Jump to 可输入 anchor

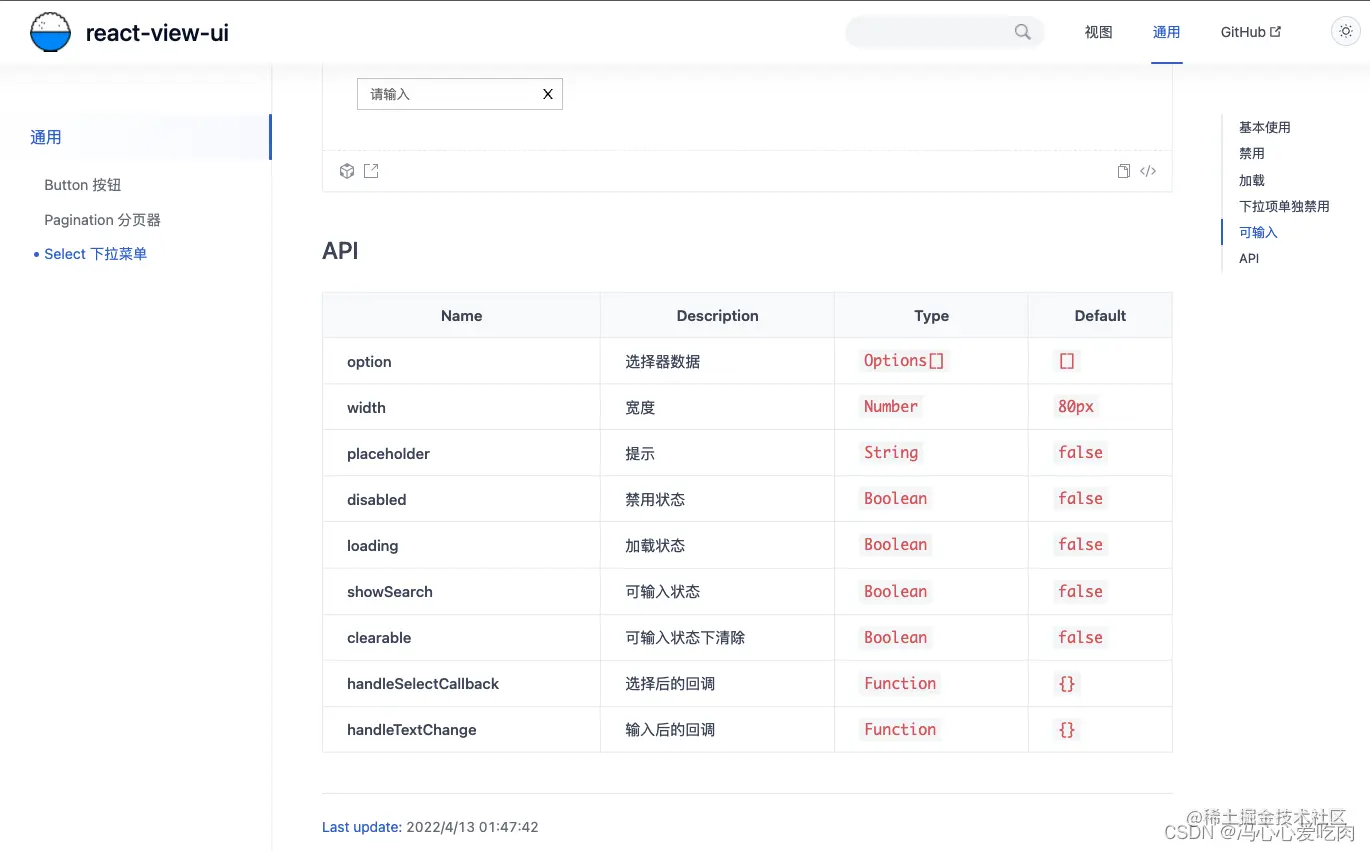click(x=1258, y=232)
